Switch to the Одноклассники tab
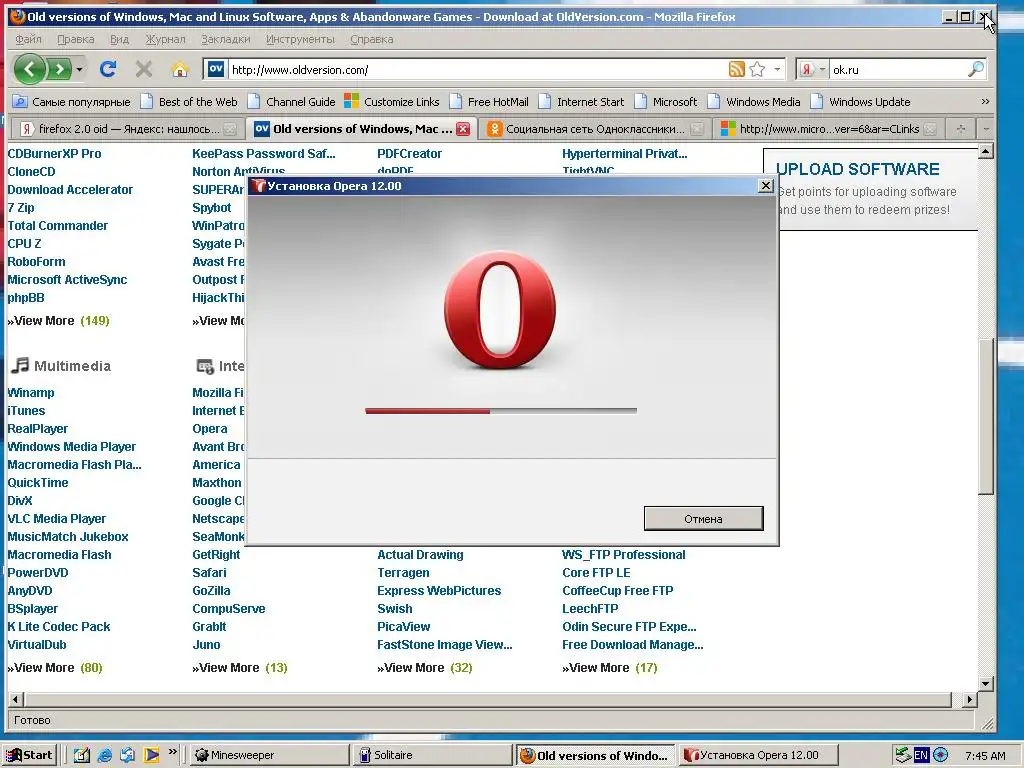The height and width of the screenshot is (768, 1024). [x=595, y=129]
